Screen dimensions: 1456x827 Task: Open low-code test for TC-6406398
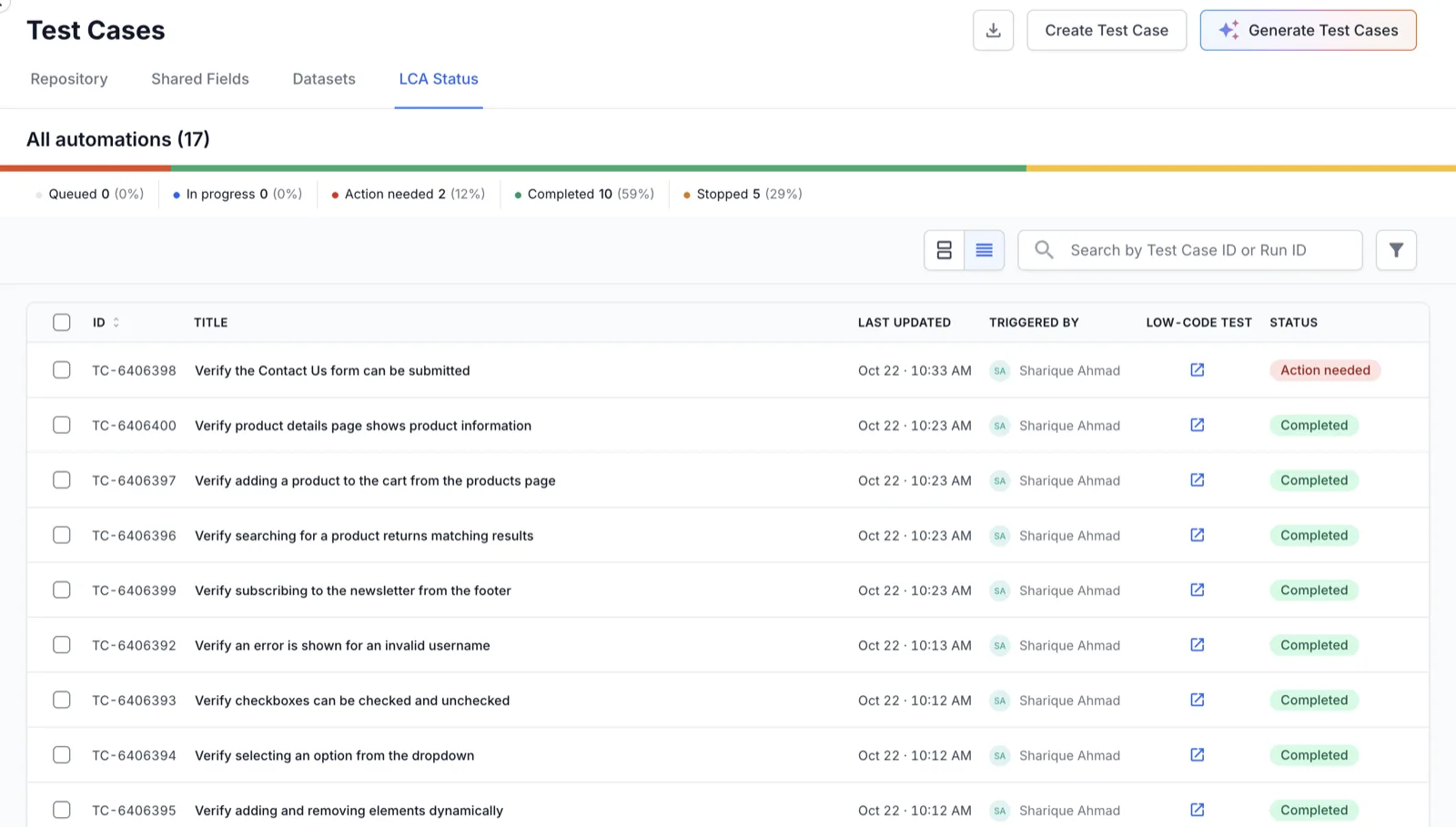1198,370
